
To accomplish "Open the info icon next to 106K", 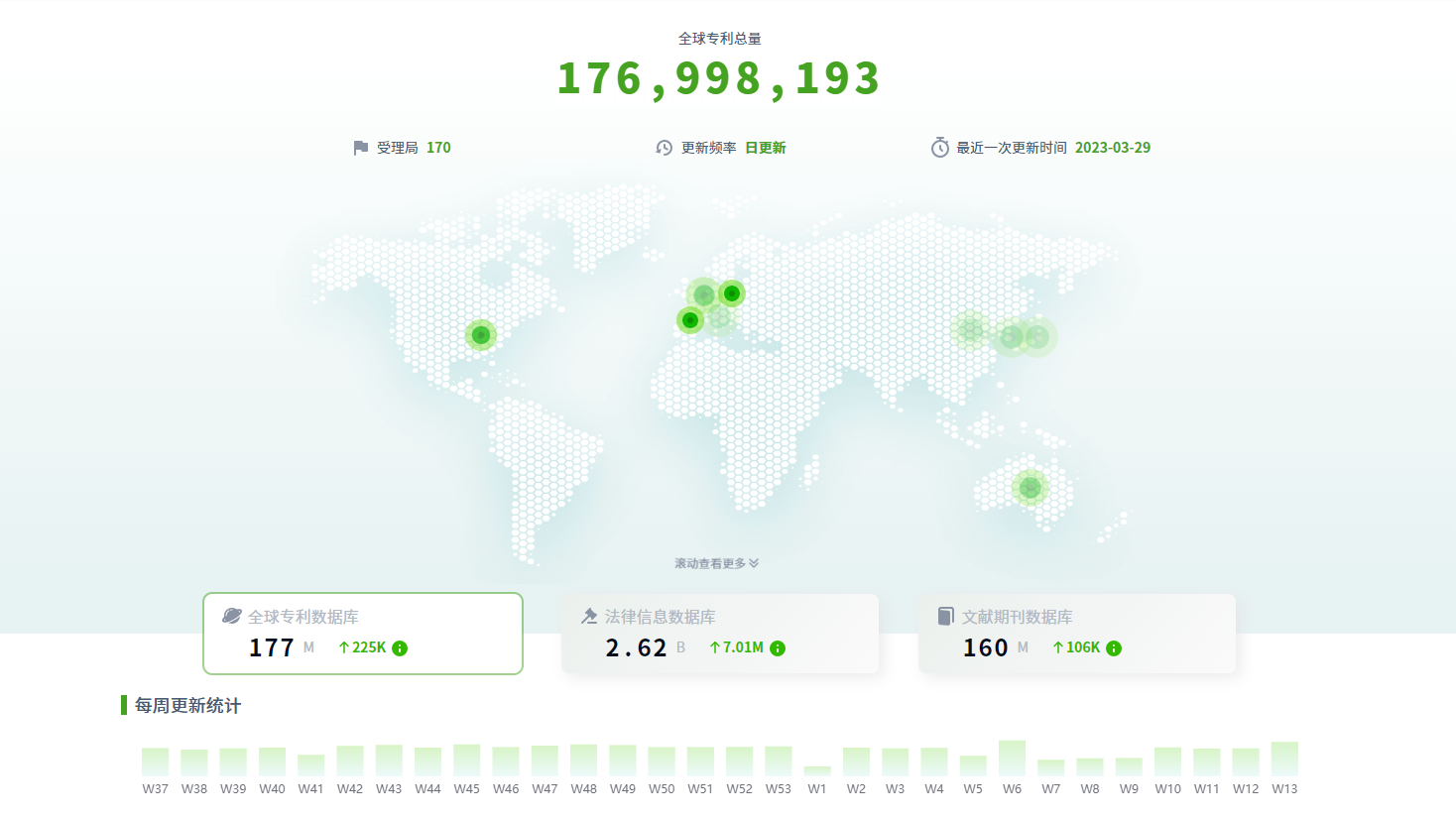I will point(1114,648).
